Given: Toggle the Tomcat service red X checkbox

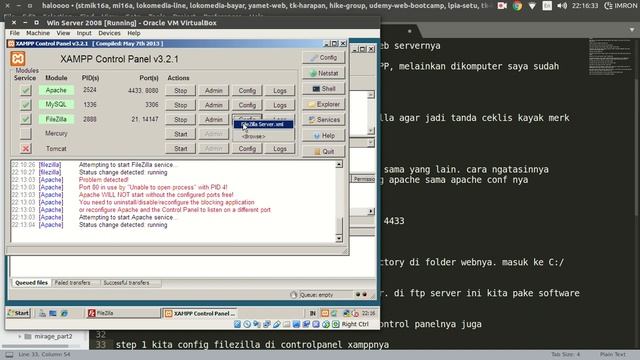Looking at the screenshot, I should (x=25, y=149).
